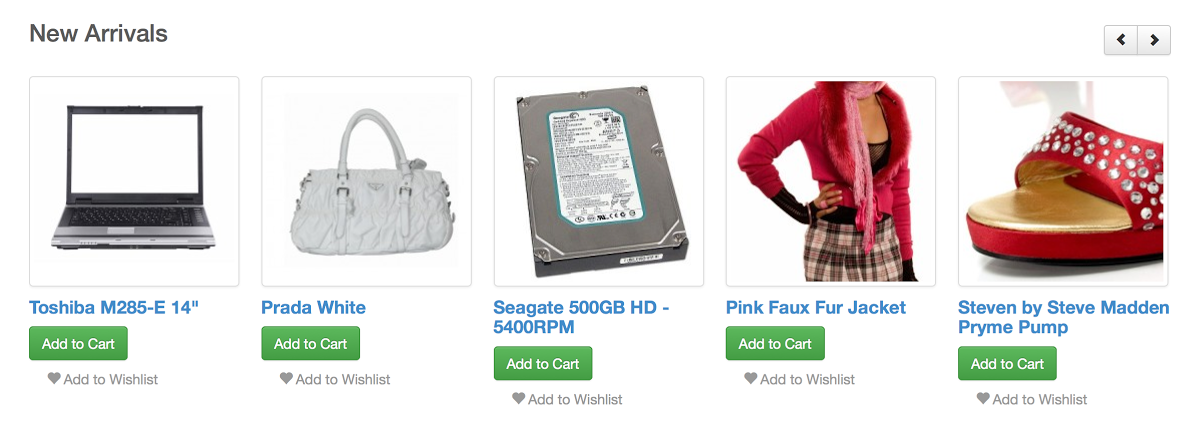Click heart icon under Pink Faux Fur Jacket
The image size is (1198, 438).
click(x=751, y=378)
